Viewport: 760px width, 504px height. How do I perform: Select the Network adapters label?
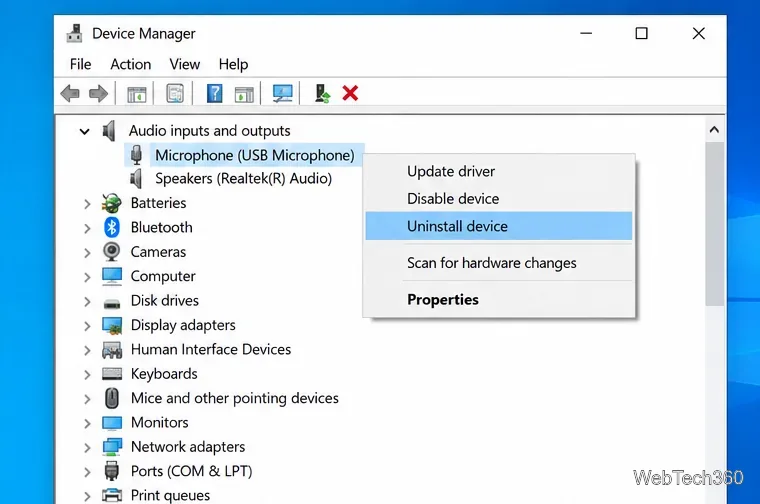tap(188, 447)
